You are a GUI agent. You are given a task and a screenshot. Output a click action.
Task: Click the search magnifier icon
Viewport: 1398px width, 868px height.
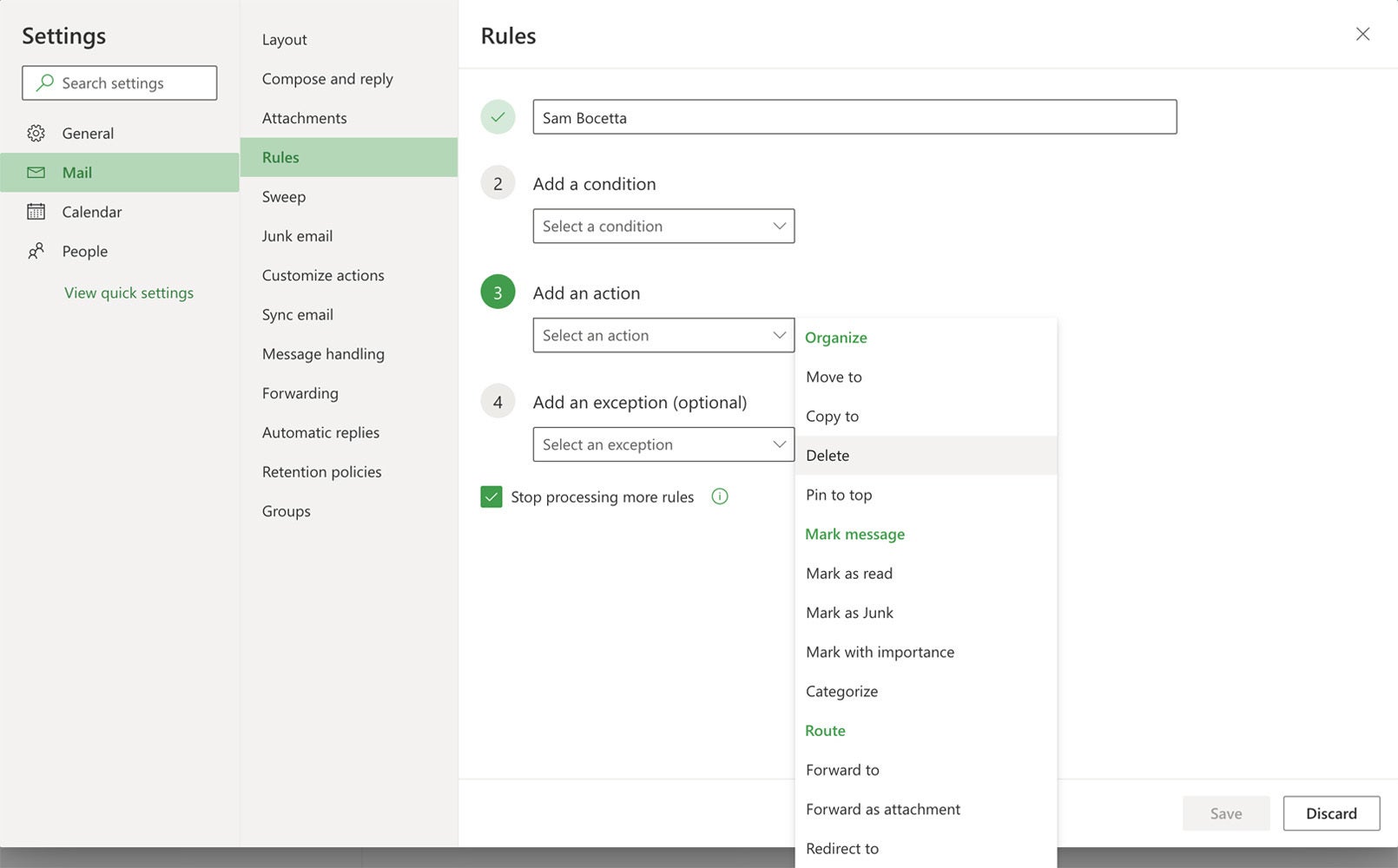(44, 82)
